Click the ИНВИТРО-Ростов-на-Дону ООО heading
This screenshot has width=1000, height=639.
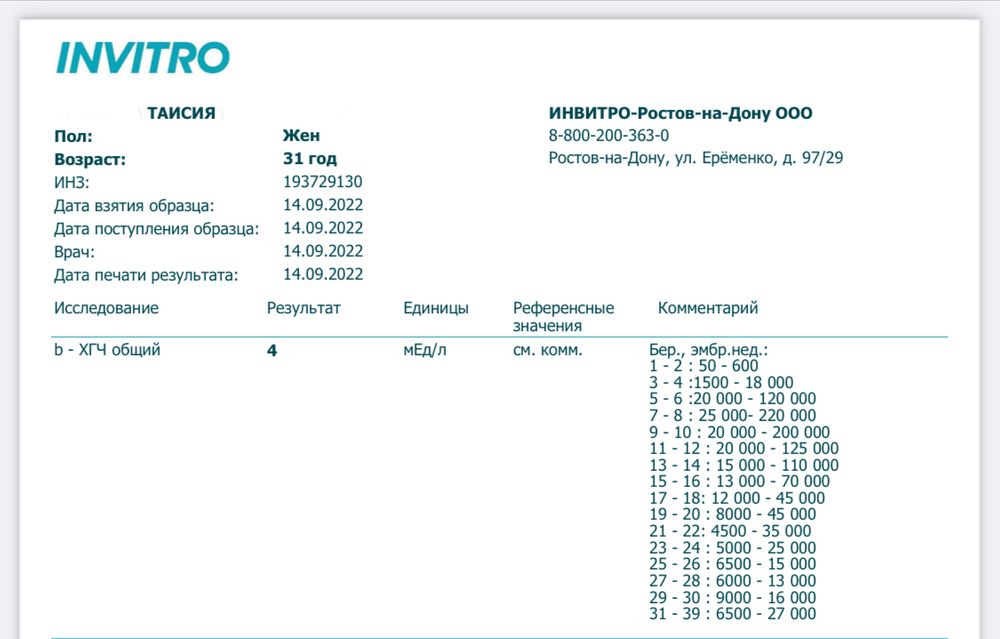click(x=680, y=114)
